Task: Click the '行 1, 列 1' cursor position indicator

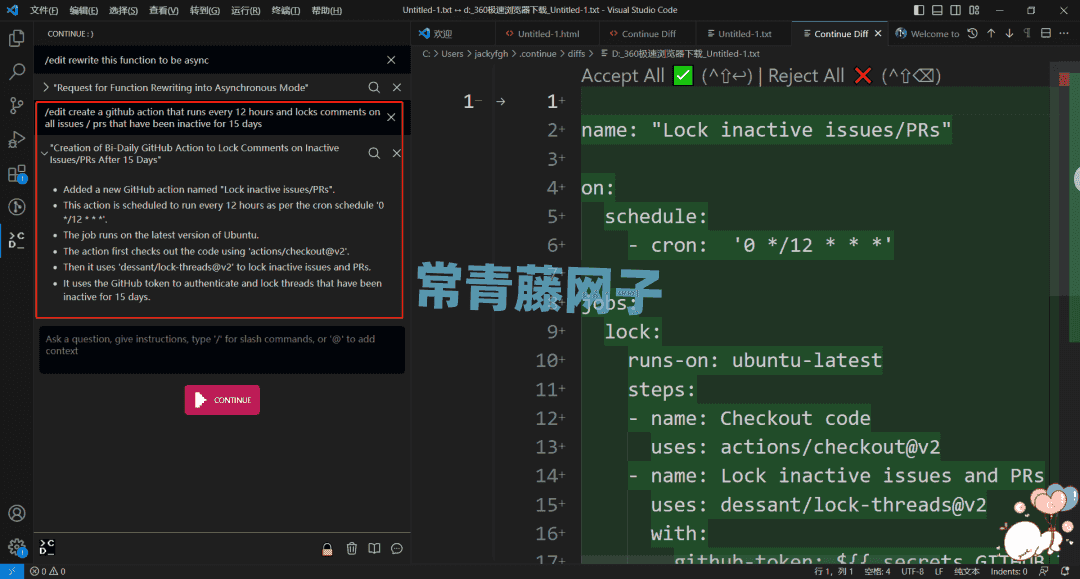Action: [x=833, y=571]
